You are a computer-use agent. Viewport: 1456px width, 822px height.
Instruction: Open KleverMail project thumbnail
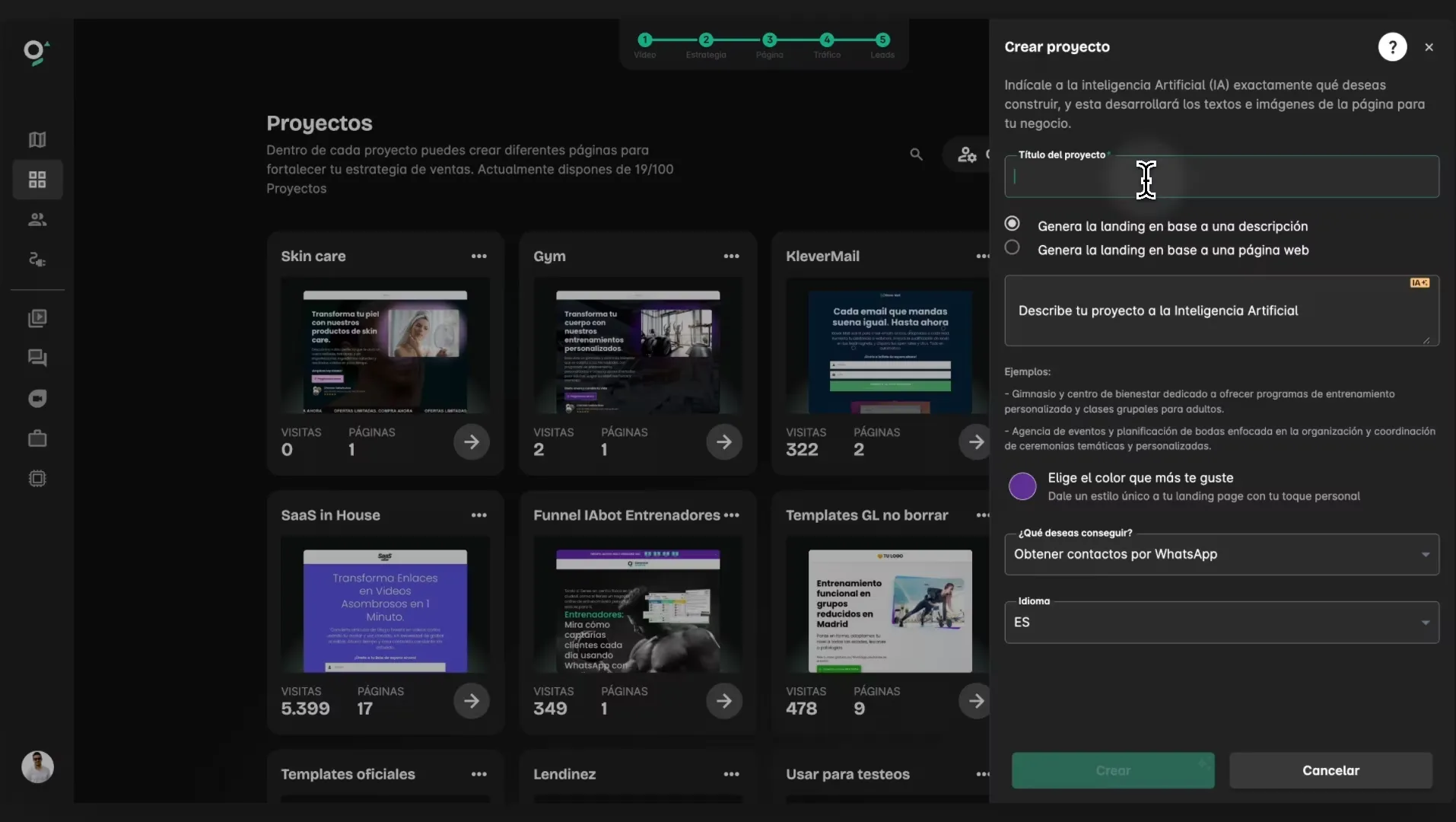887,346
